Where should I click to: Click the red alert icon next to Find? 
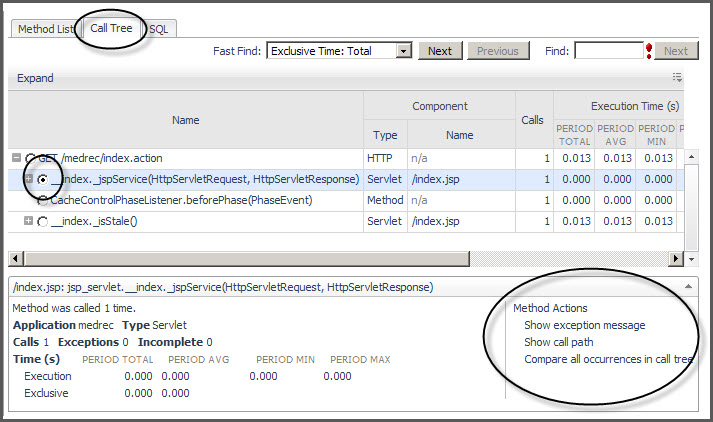click(649, 51)
